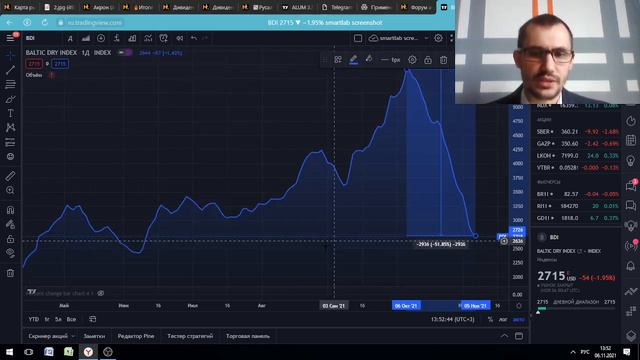Toggle magnet mode in left sidebar

point(10,210)
